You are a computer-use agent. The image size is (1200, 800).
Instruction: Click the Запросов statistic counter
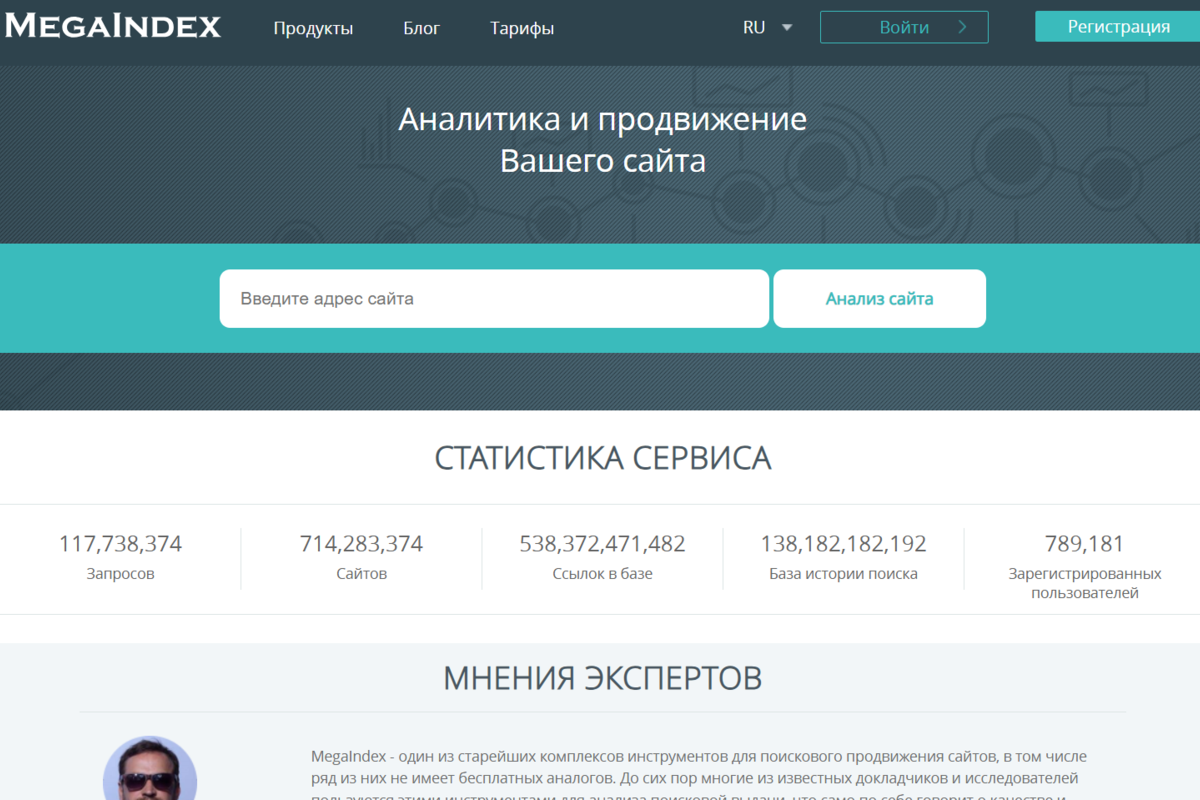click(x=120, y=558)
